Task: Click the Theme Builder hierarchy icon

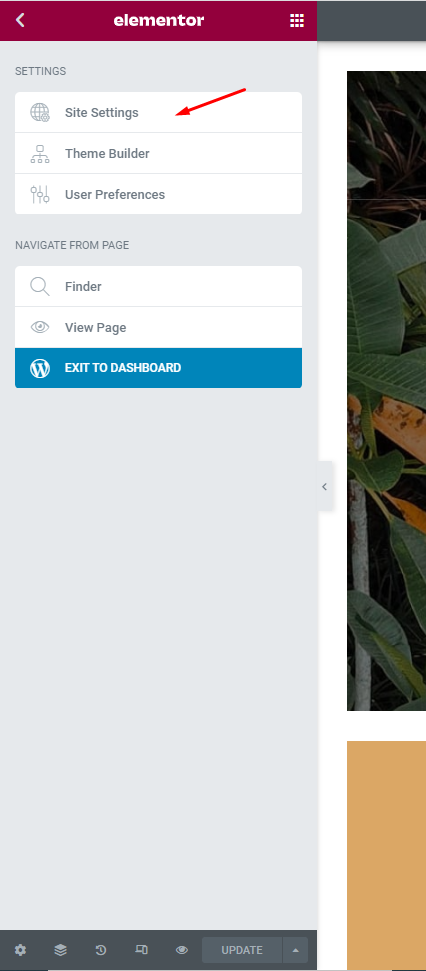Action: (x=40, y=154)
